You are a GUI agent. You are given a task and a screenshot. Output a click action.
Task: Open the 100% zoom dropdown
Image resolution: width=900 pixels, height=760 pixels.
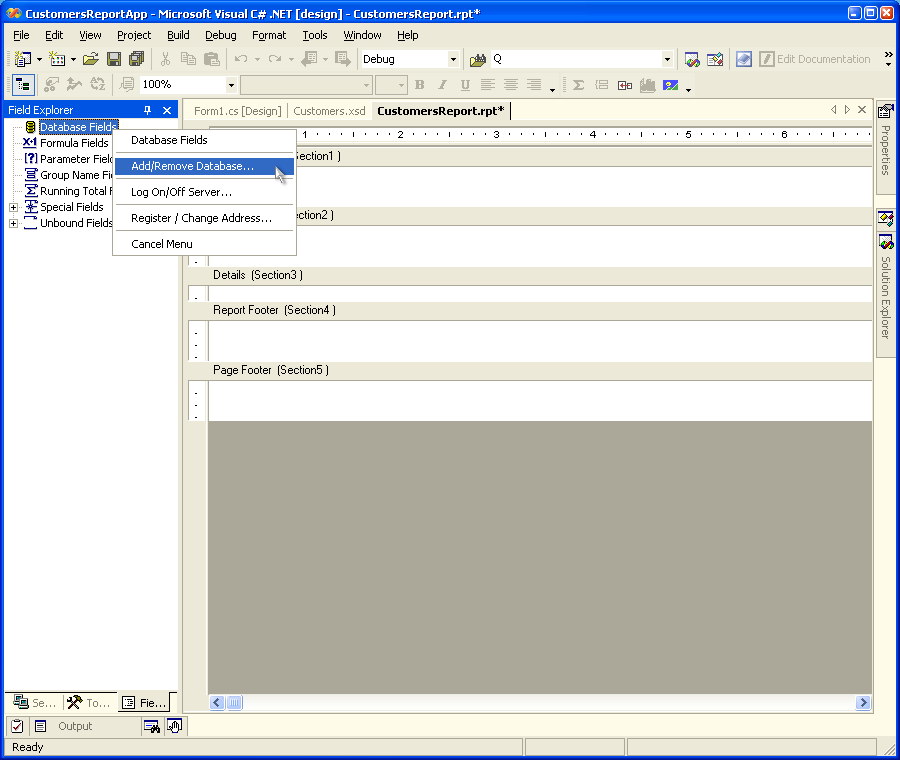pos(231,85)
